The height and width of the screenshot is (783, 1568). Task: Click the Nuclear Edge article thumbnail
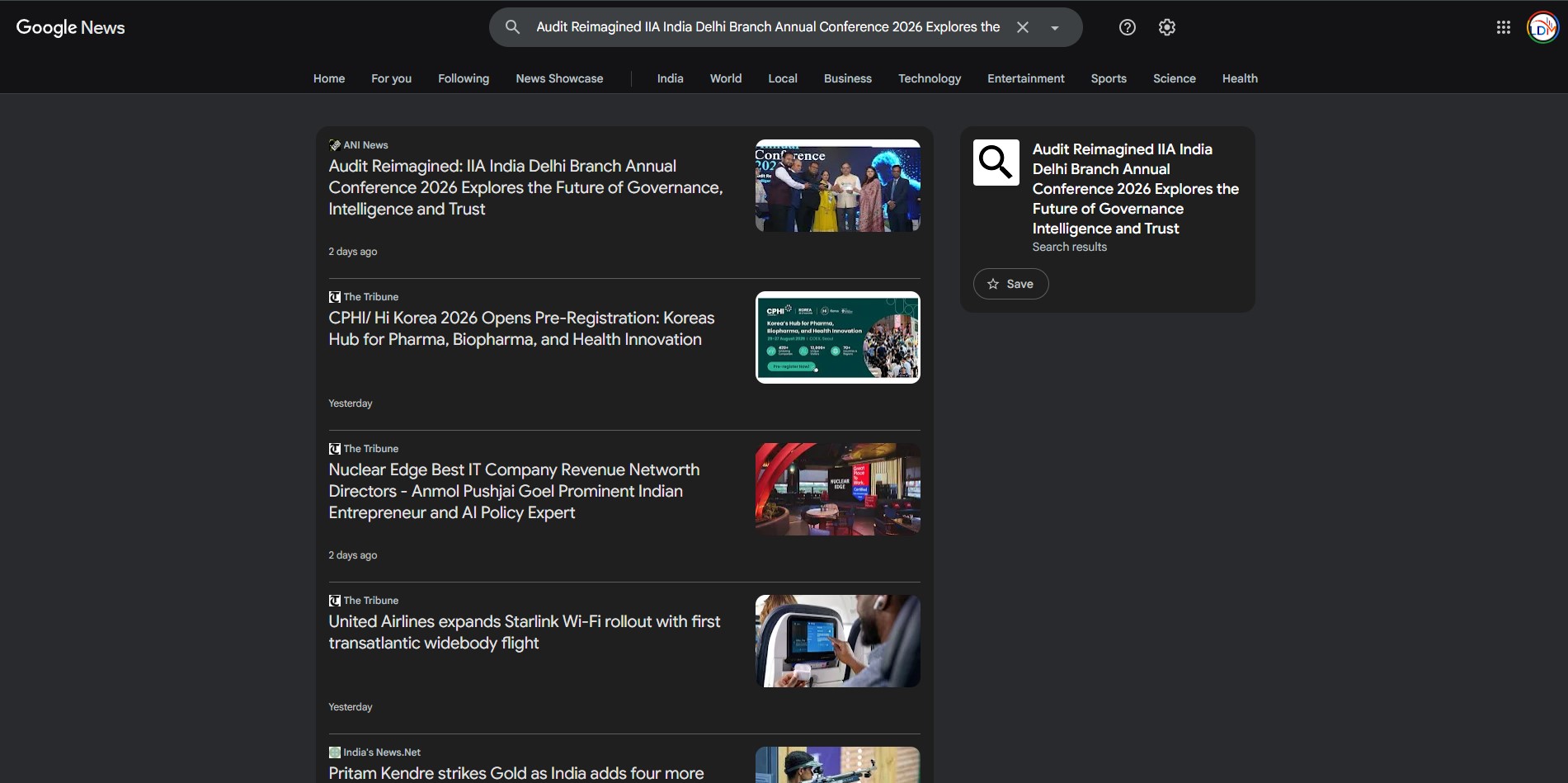(x=838, y=489)
